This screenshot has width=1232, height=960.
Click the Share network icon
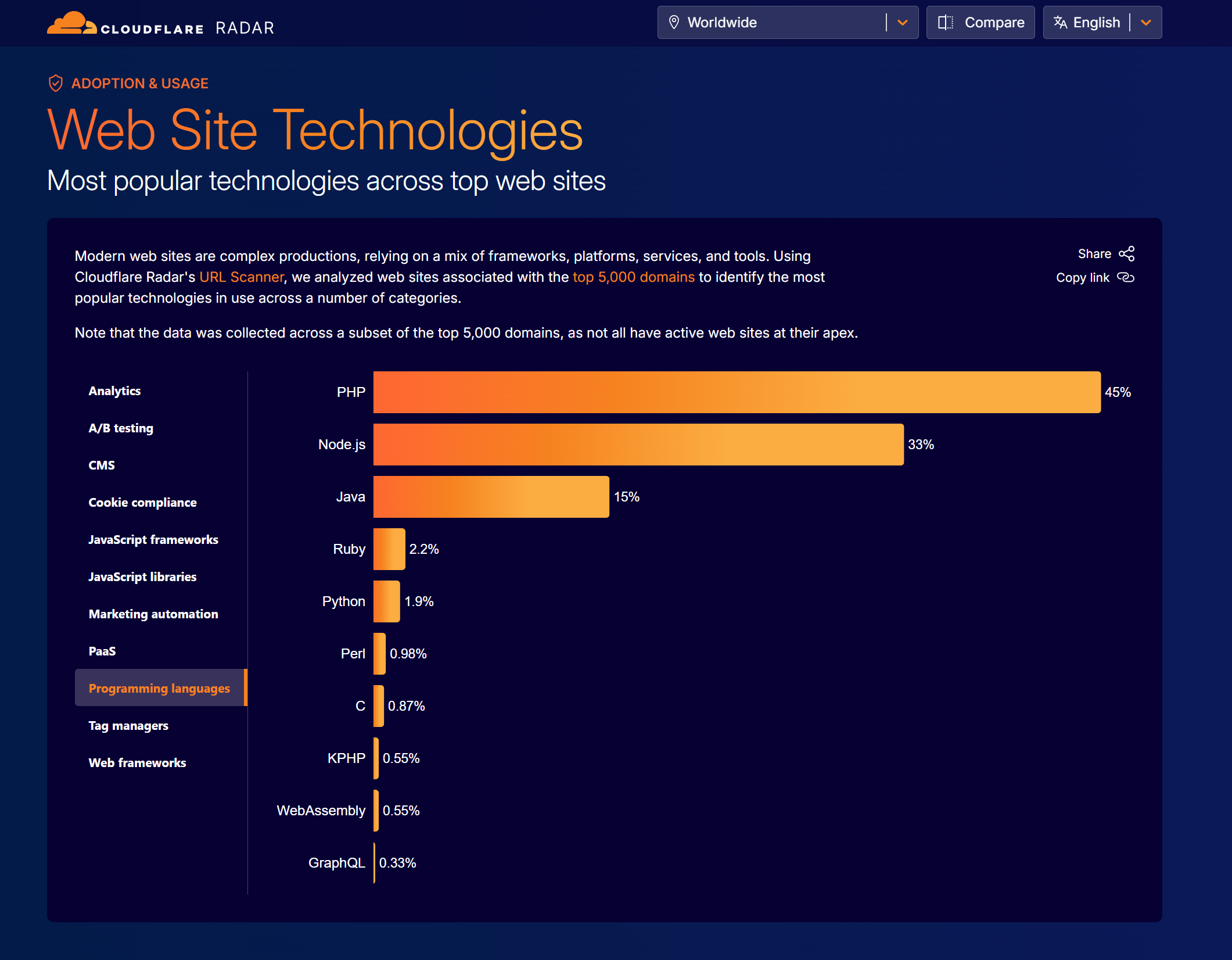click(1126, 254)
